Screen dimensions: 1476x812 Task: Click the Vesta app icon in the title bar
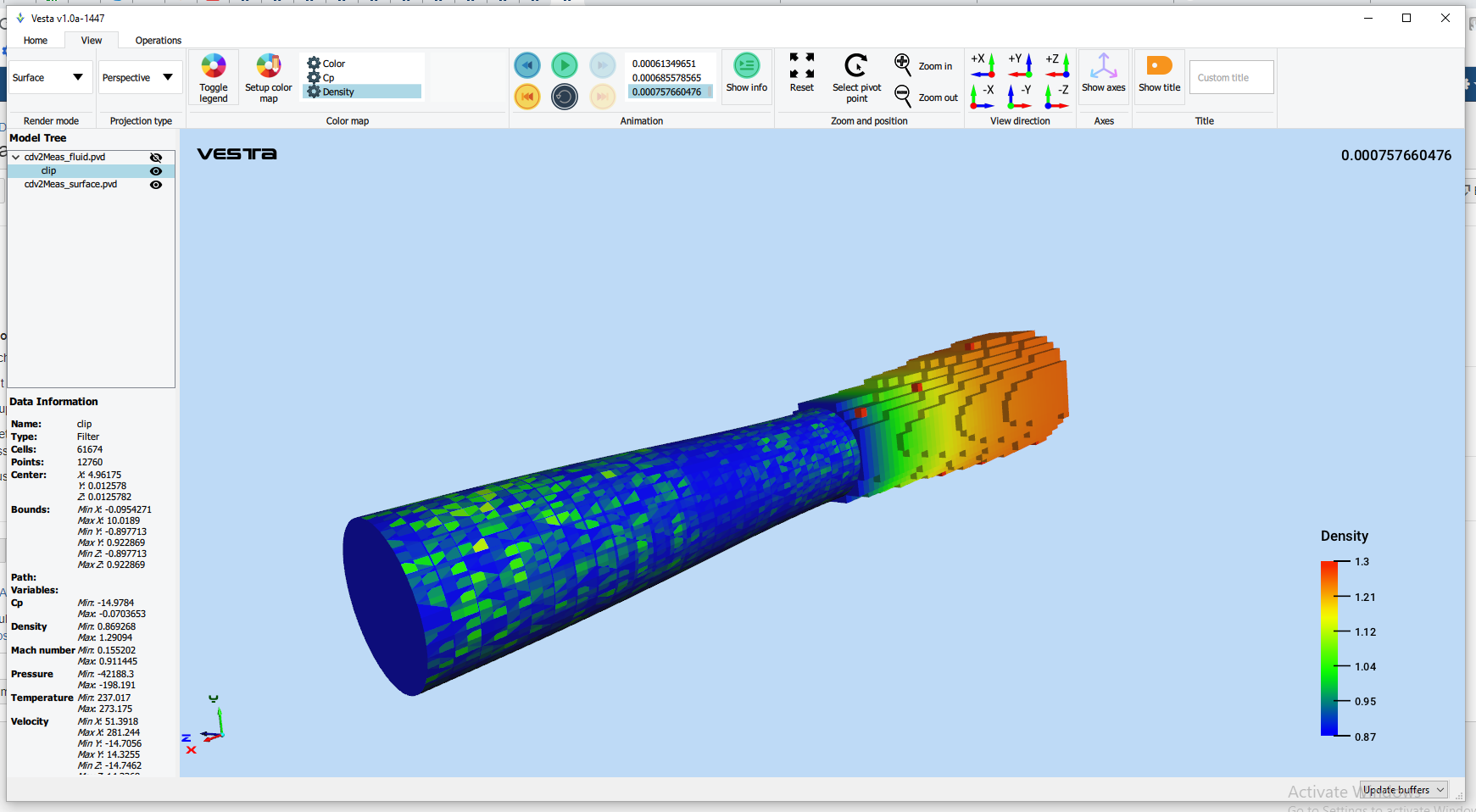20,18
